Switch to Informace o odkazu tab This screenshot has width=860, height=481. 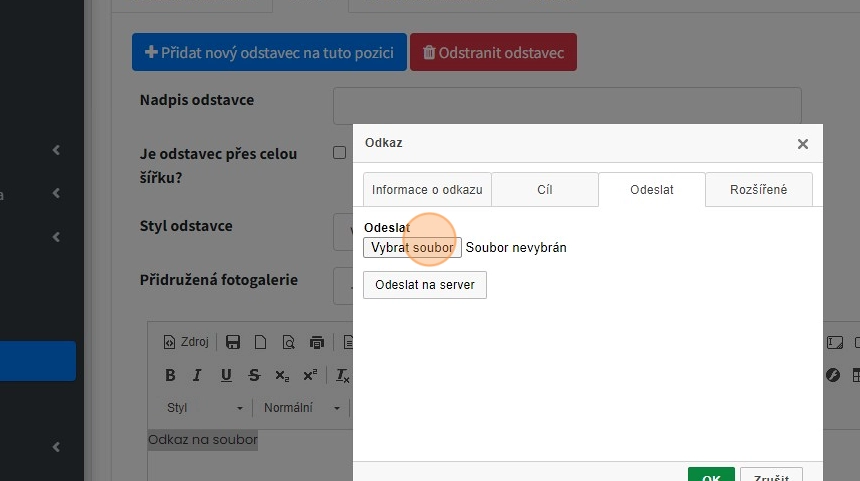(x=427, y=190)
